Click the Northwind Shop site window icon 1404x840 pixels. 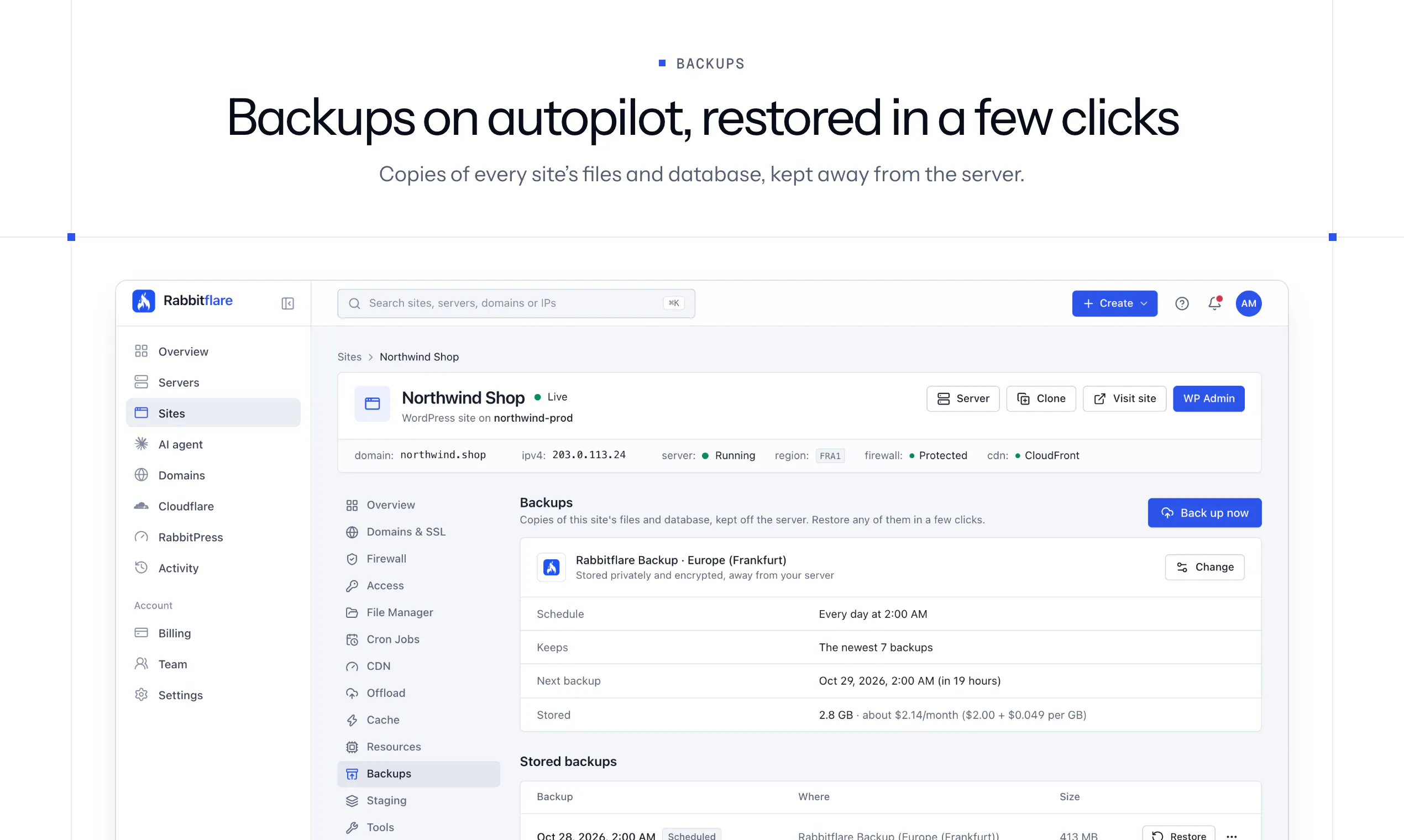click(x=372, y=403)
